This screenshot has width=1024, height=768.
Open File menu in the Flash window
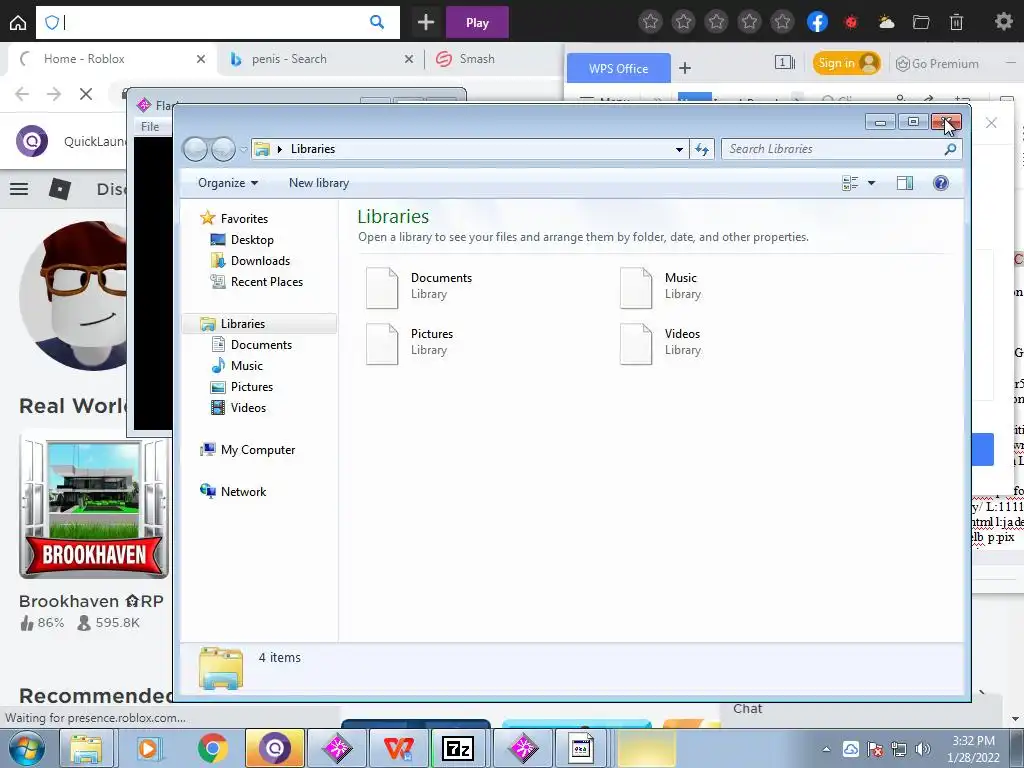click(150, 126)
